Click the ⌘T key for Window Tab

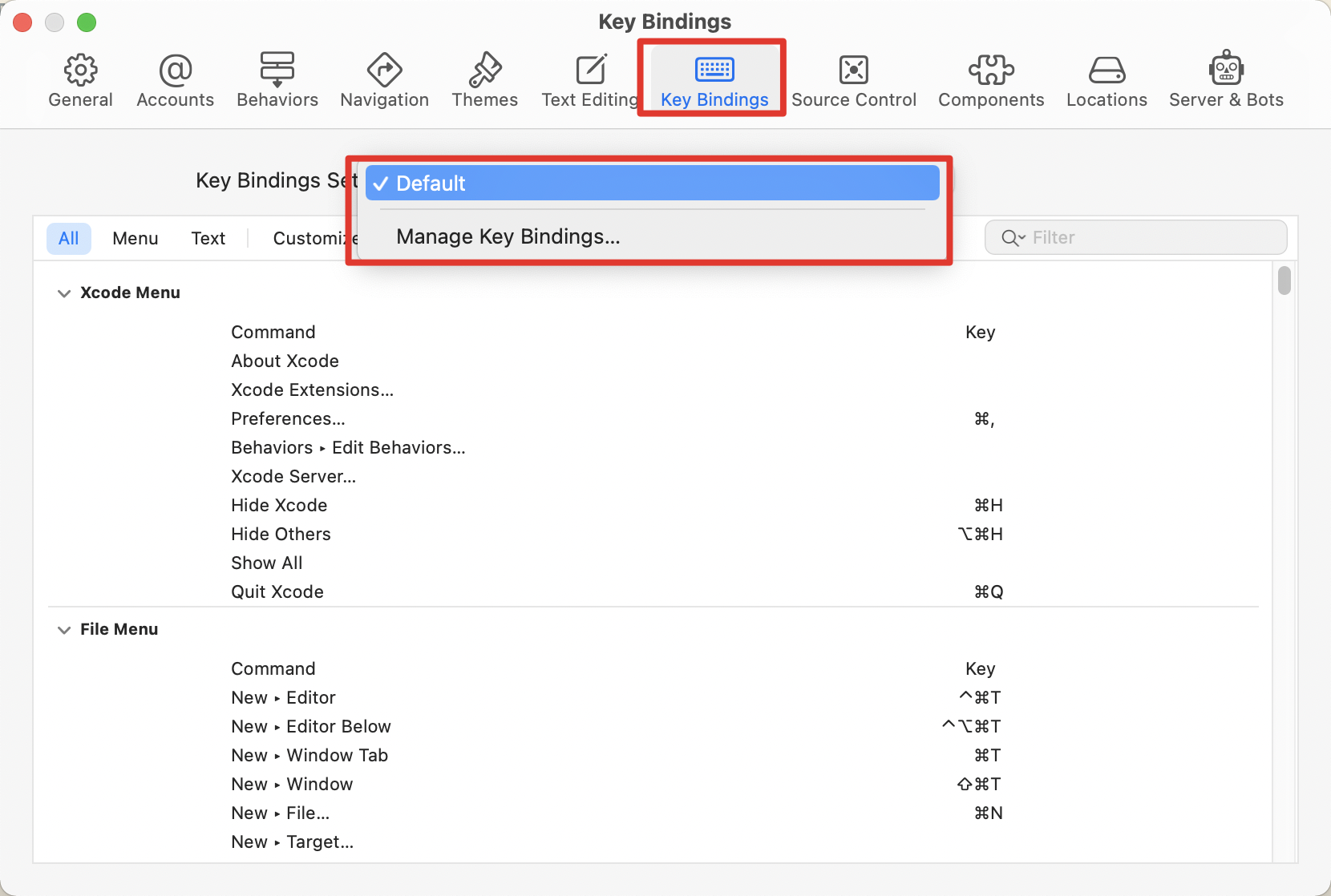pos(988,755)
